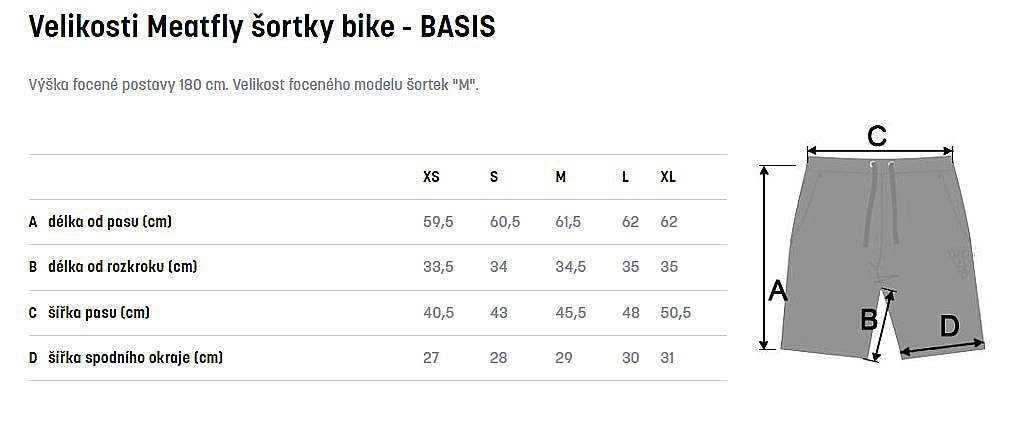Select the S size column header

(494, 177)
